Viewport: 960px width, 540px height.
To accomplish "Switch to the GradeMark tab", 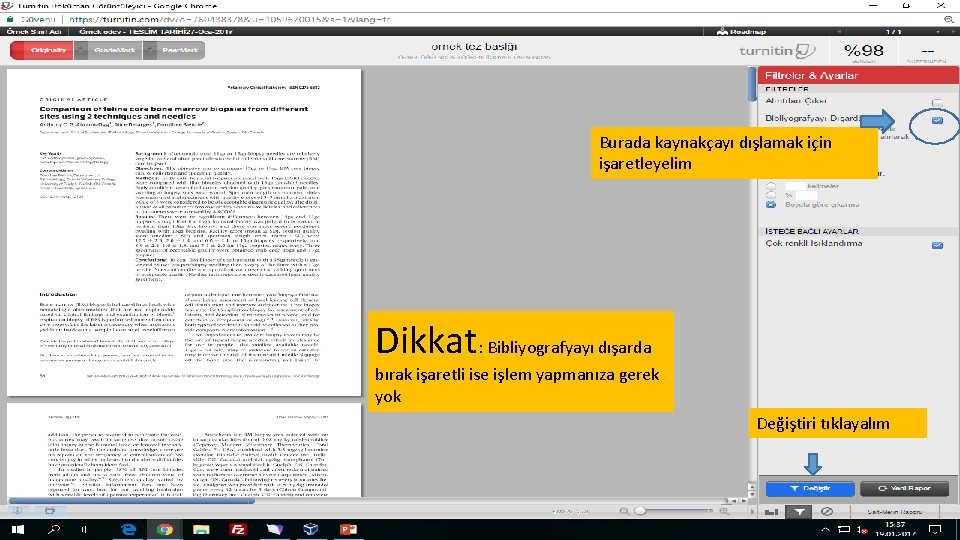I will 108,50.
